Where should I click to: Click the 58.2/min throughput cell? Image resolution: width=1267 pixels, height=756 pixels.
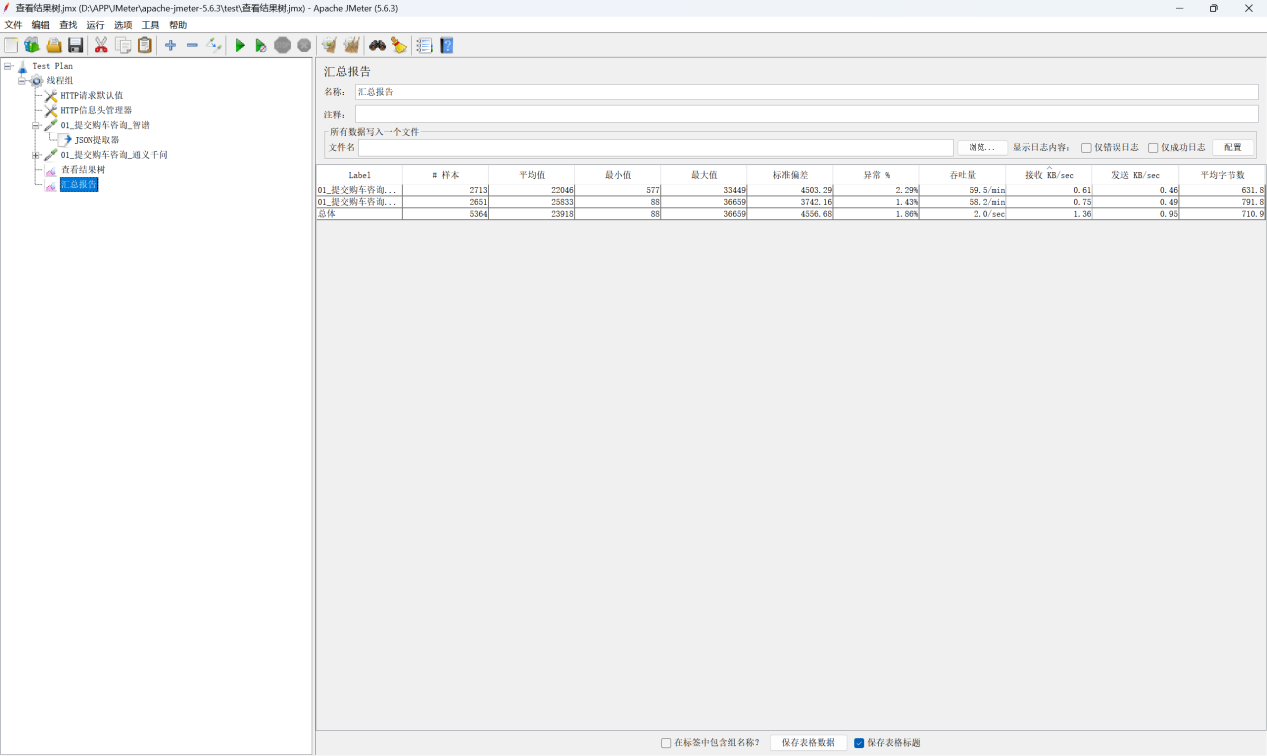pos(962,202)
